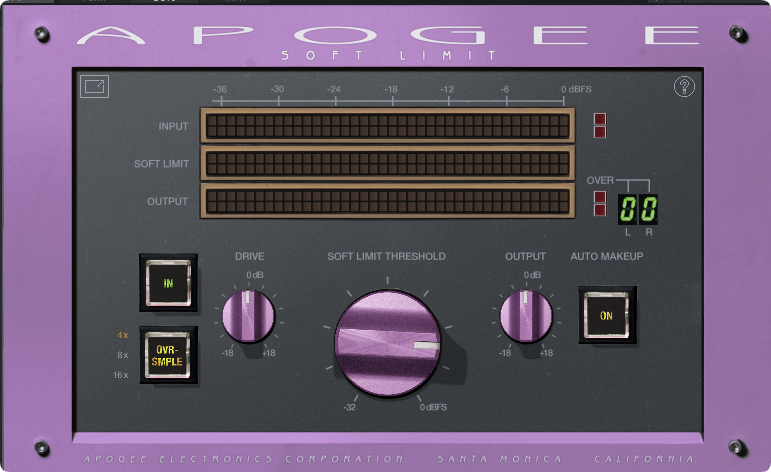
Task: Toggle the IN bypass button
Action: click(168, 283)
